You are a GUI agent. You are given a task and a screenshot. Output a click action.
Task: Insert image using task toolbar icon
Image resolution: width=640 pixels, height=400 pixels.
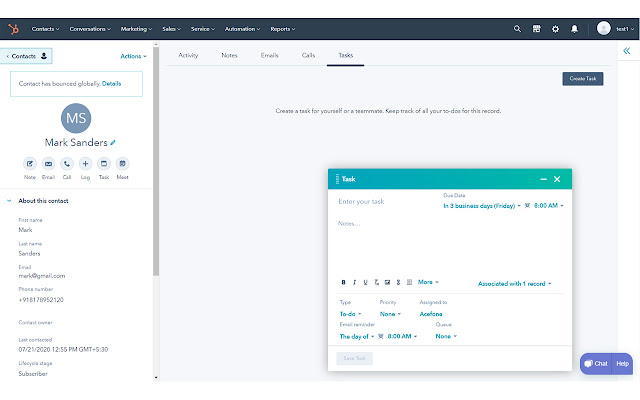[387, 282]
